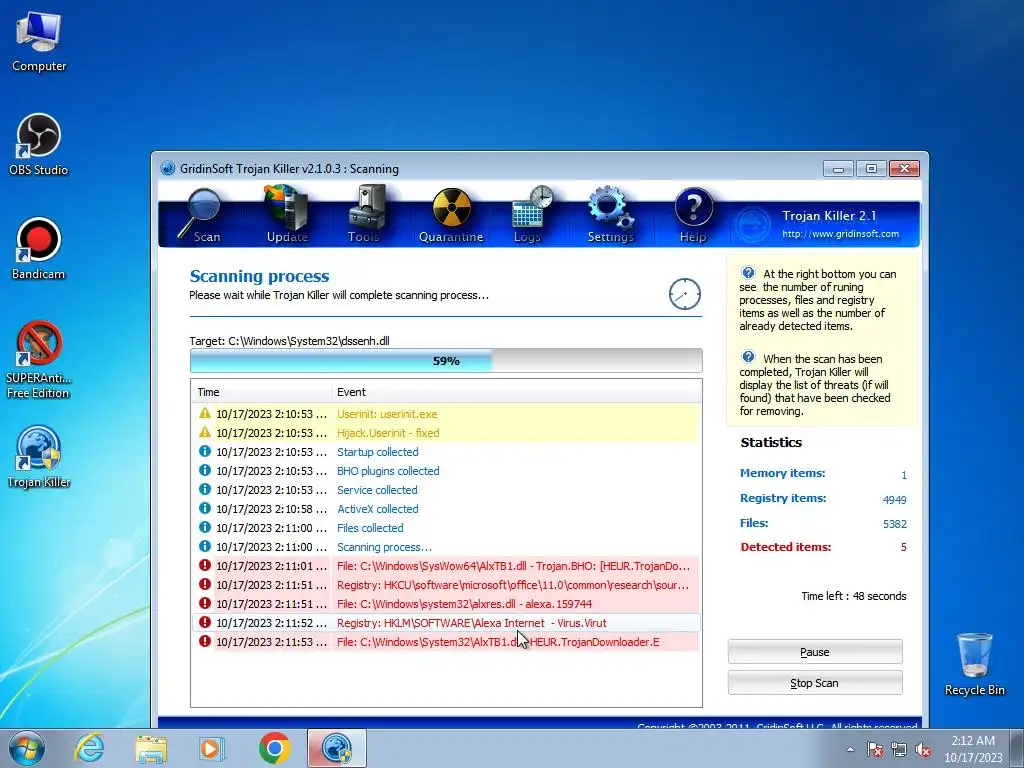Click the Detected items label
1024x768 pixels.
tap(786, 547)
